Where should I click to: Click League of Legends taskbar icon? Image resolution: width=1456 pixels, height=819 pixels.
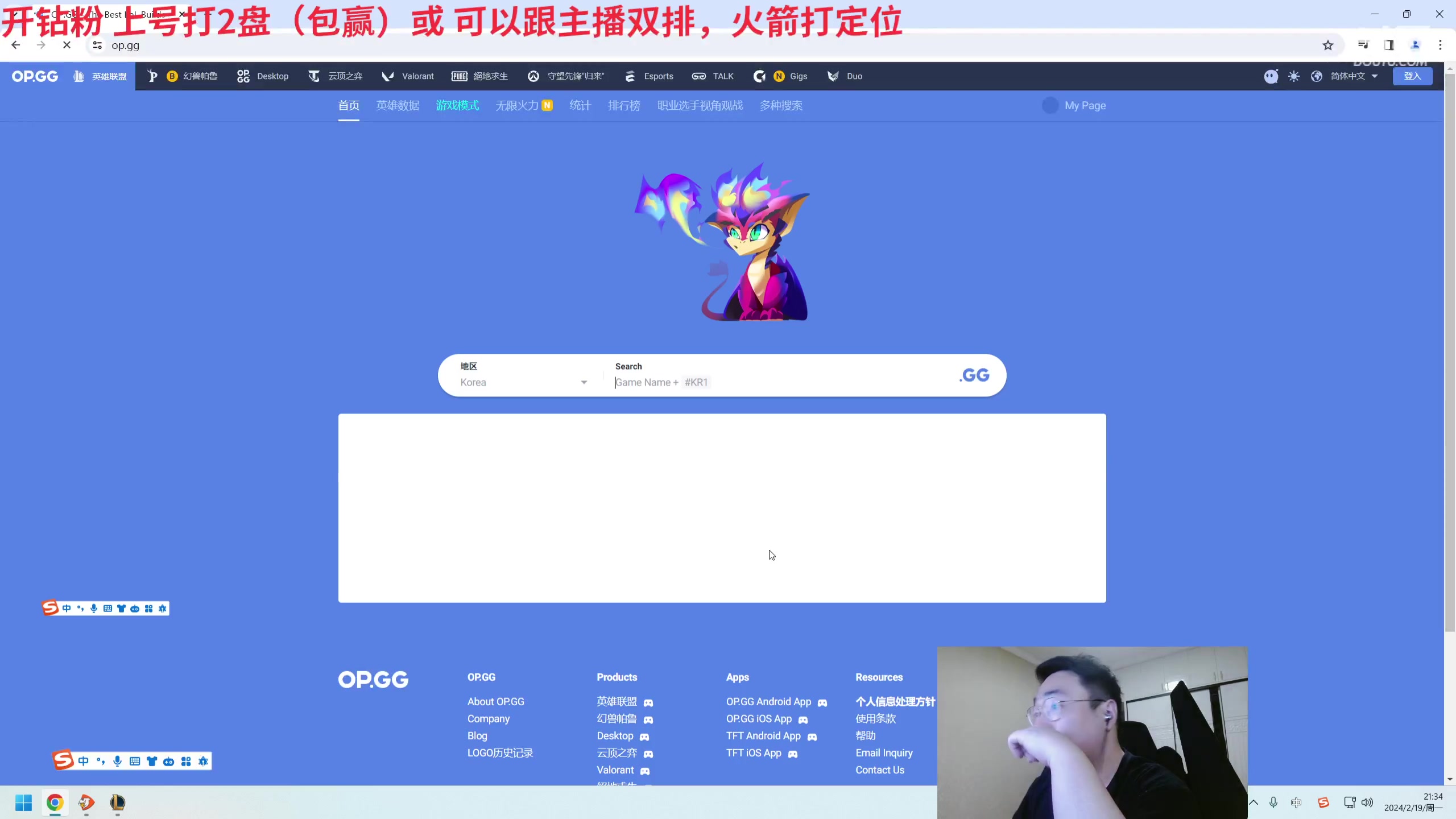[x=117, y=803]
